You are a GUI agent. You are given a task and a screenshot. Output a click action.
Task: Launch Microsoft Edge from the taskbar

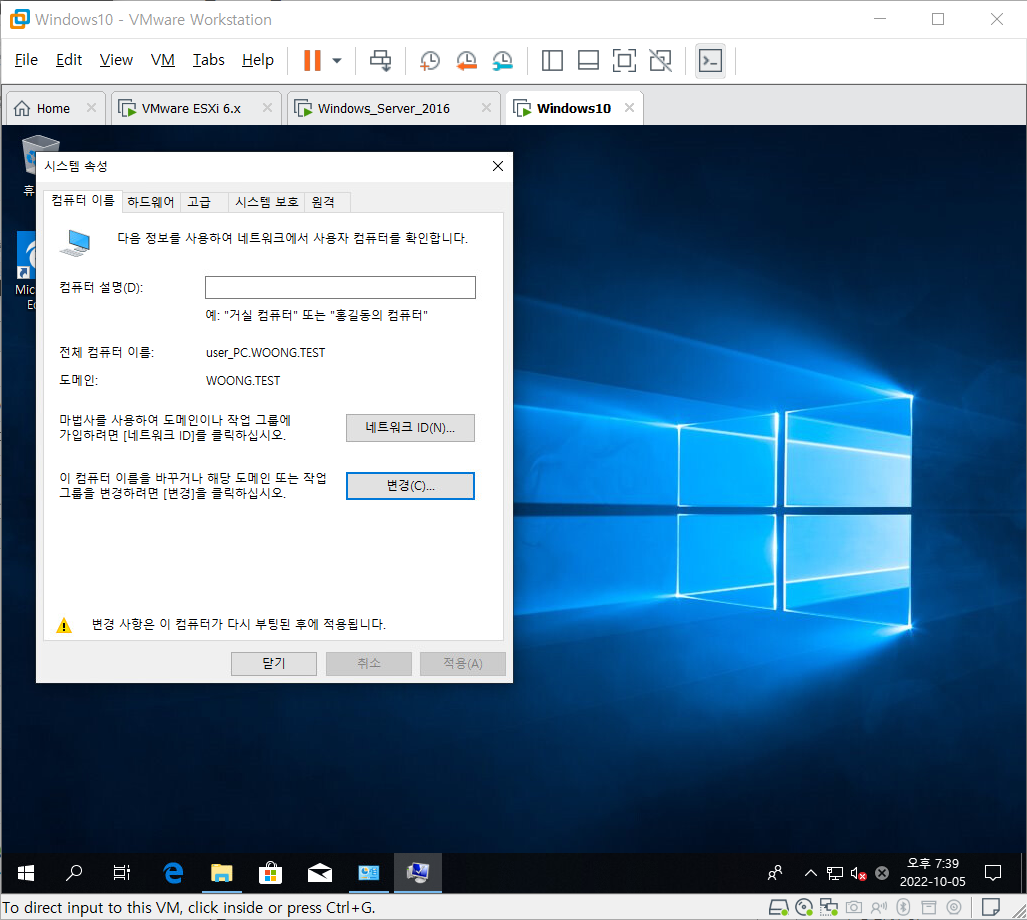[173, 872]
